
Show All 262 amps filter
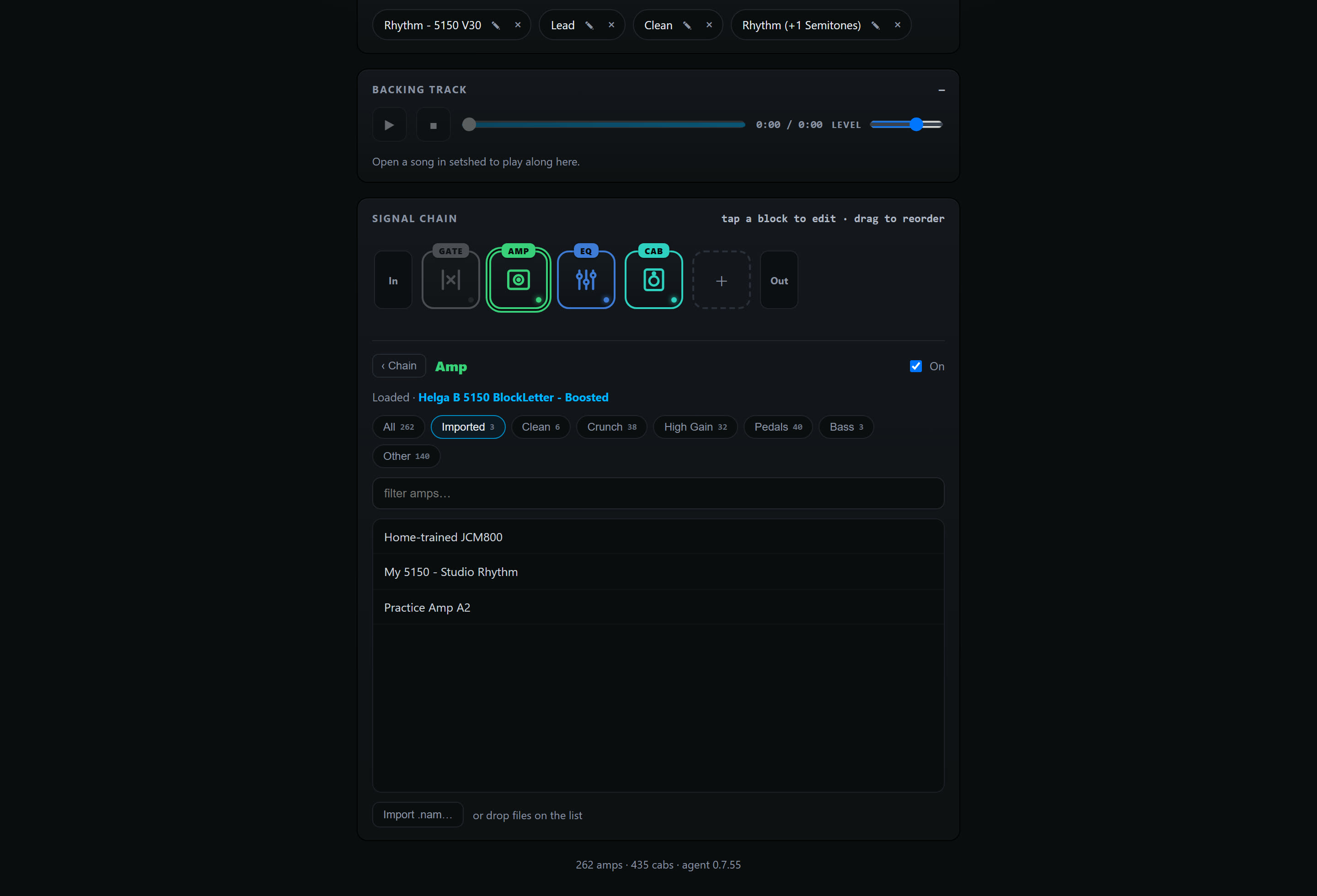[x=398, y=427]
